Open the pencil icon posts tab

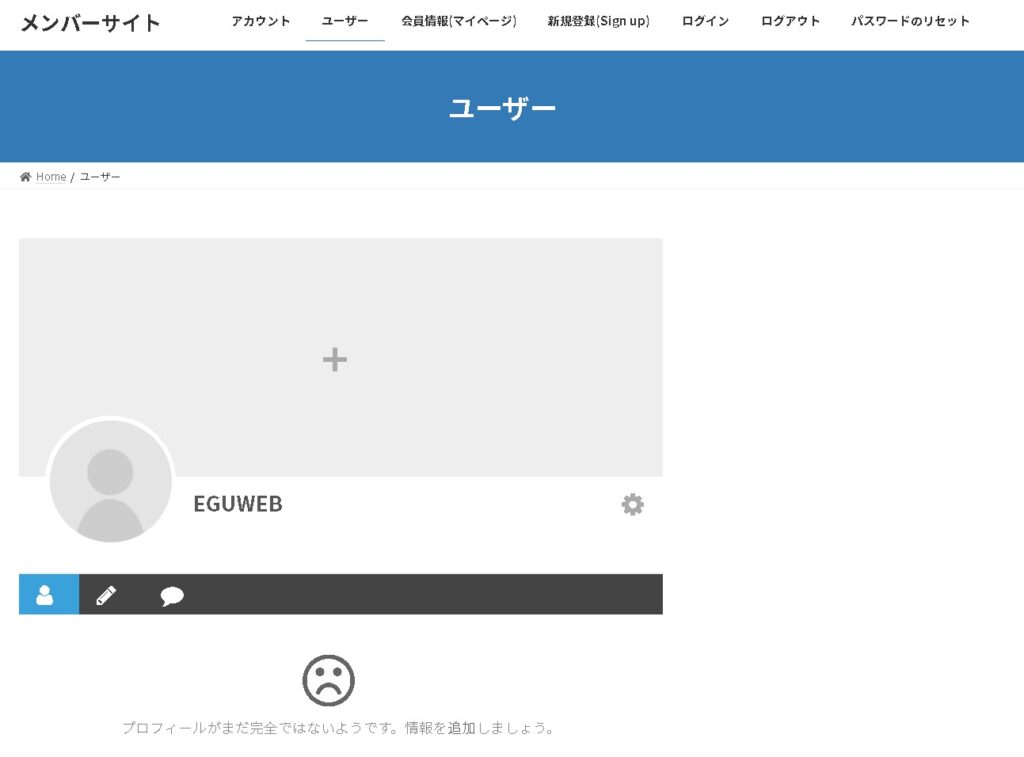pyautogui.click(x=106, y=596)
